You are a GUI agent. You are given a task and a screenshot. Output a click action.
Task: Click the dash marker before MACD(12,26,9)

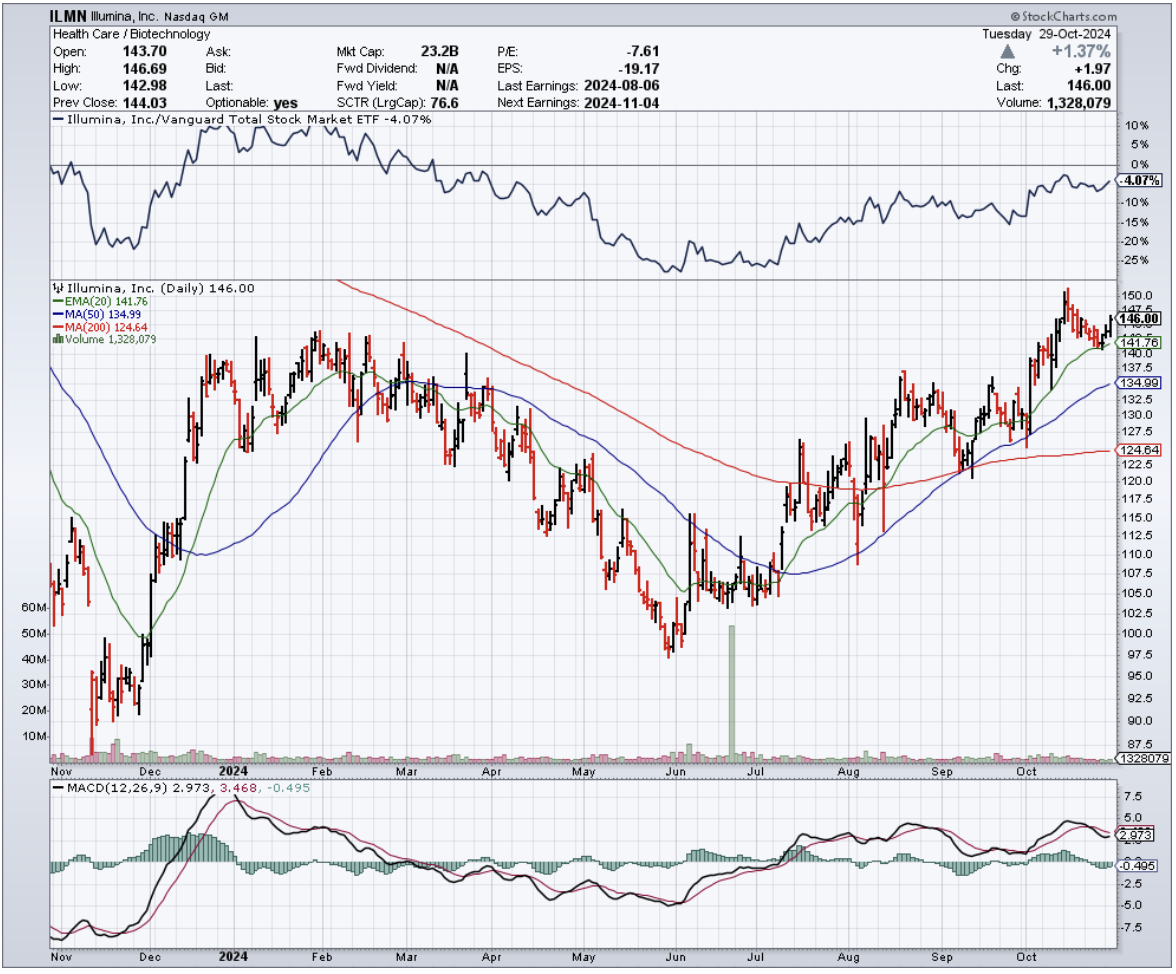[58, 789]
